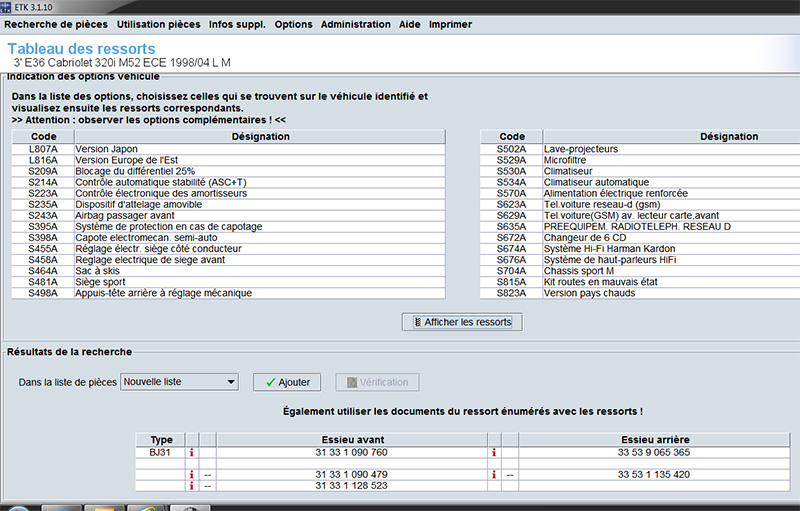The image size is (800, 511).
Task: Click the info icon beside 31 33 1 090 479
Action: pyautogui.click(x=192, y=475)
